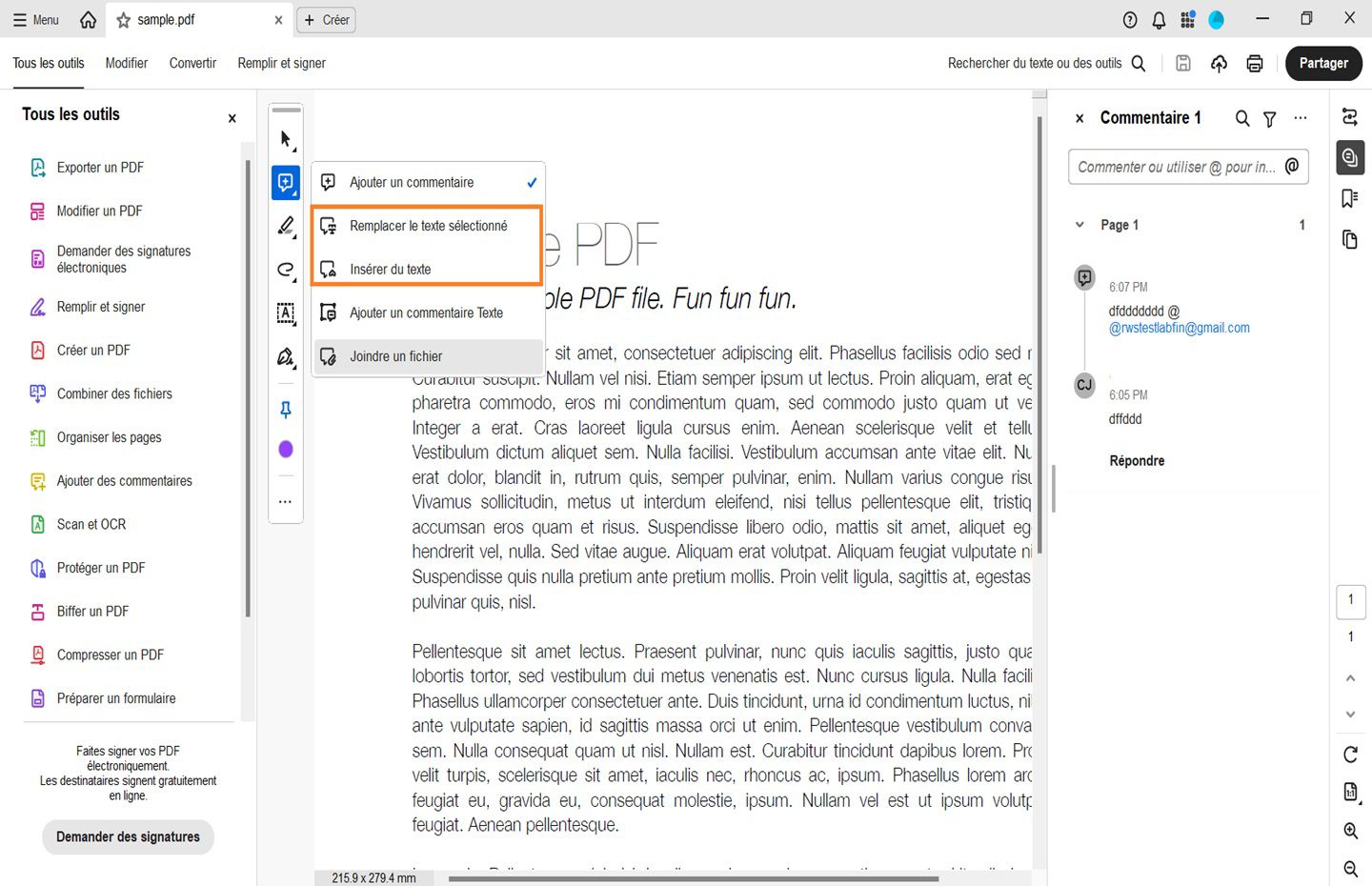Select the highlighter pen tool
The width and height of the screenshot is (1372, 886).
286,226
